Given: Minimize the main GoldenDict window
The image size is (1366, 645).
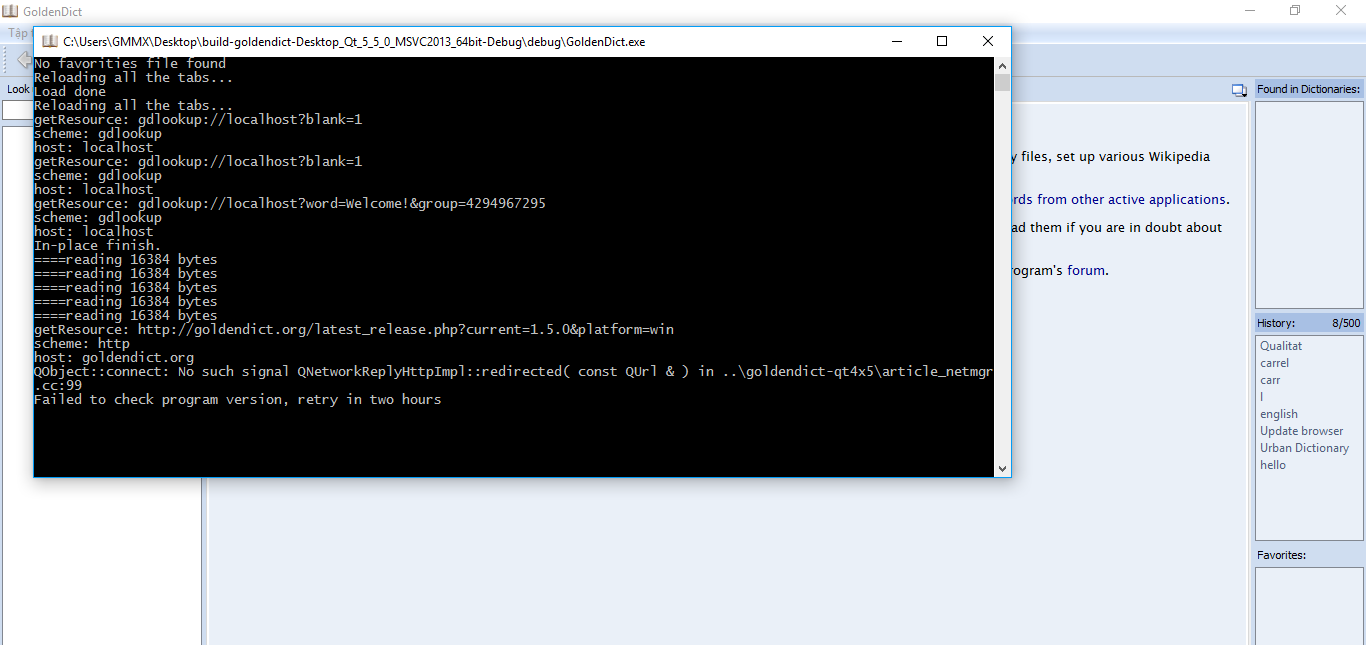Looking at the screenshot, I should 1249,10.
